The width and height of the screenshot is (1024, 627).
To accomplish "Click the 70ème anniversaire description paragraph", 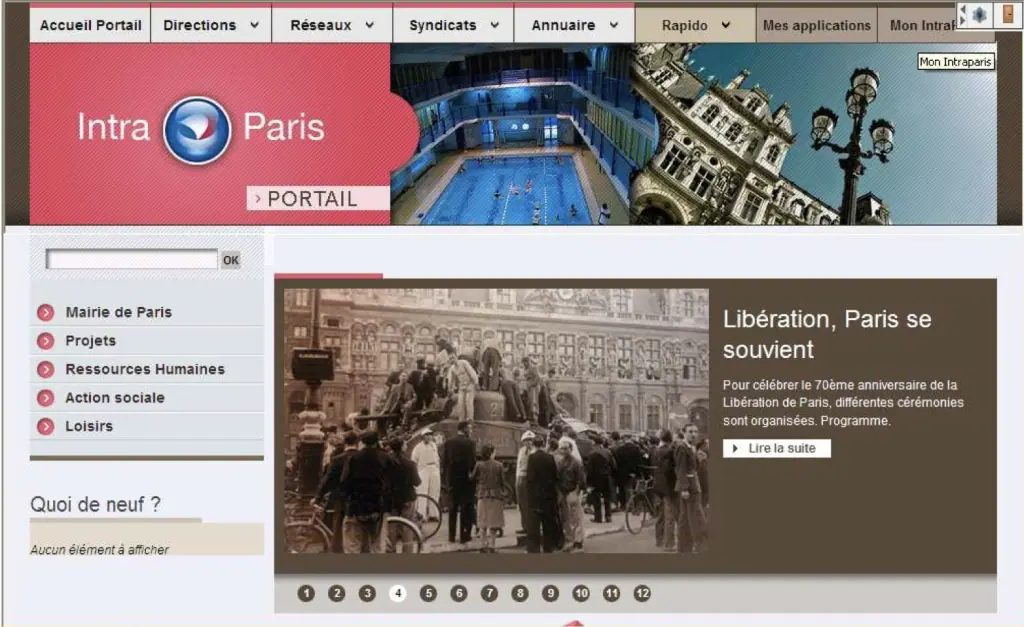I will [x=843, y=403].
